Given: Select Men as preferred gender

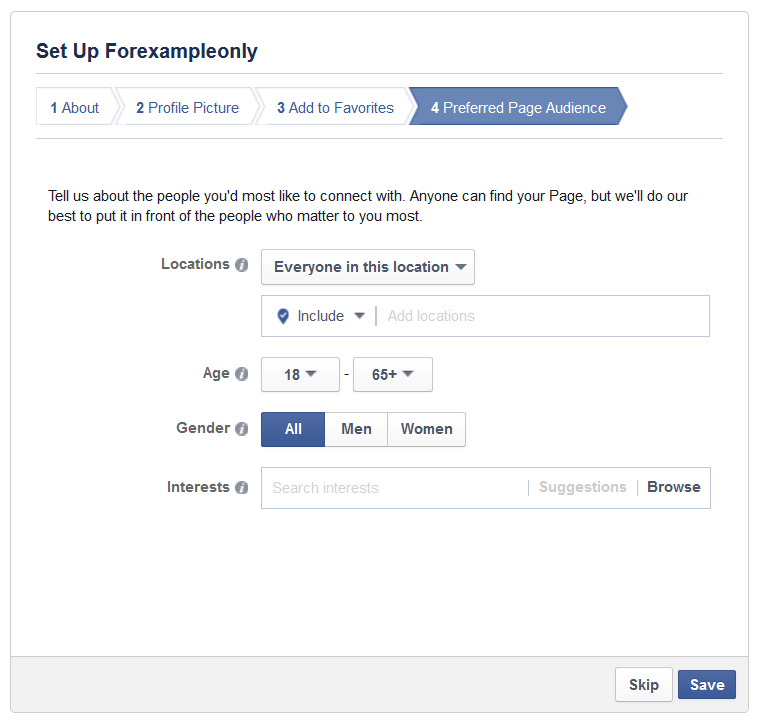Looking at the screenshot, I should (356, 429).
